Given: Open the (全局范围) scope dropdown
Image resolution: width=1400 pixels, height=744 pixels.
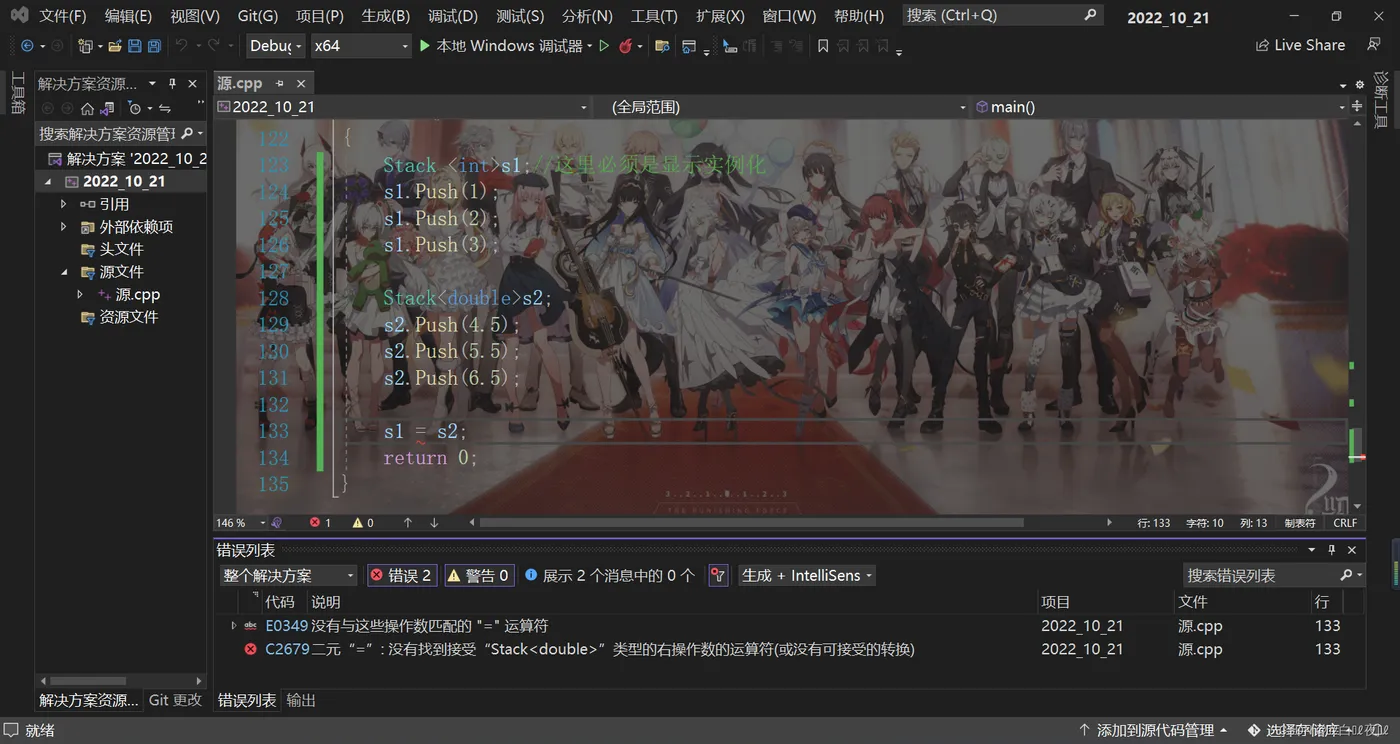Looking at the screenshot, I should [x=783, y=107].
